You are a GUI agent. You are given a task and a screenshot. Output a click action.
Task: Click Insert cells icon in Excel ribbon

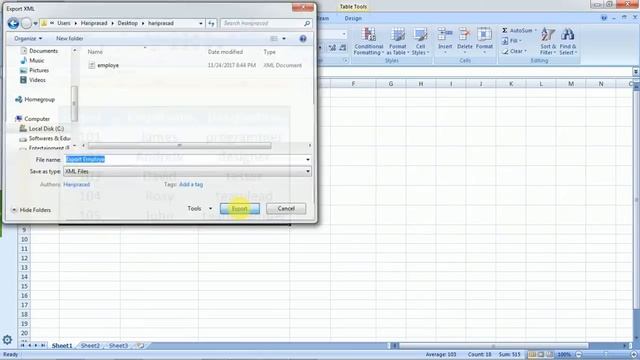coord(445,40)
